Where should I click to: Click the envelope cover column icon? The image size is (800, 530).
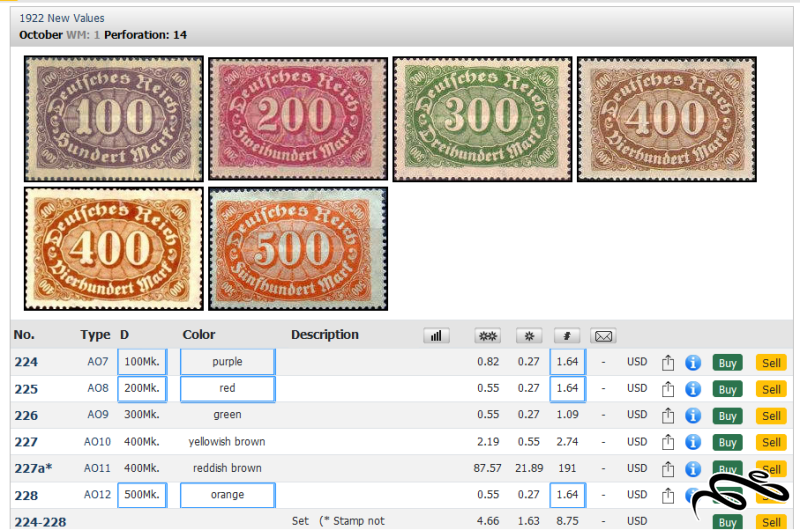click(603, 336)
